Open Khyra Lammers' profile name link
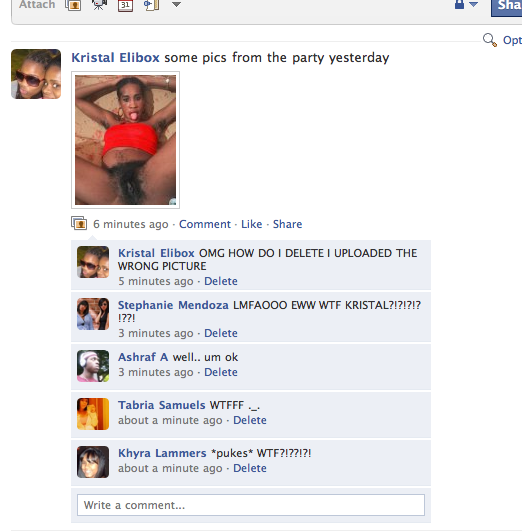 [x=162, y=453]
